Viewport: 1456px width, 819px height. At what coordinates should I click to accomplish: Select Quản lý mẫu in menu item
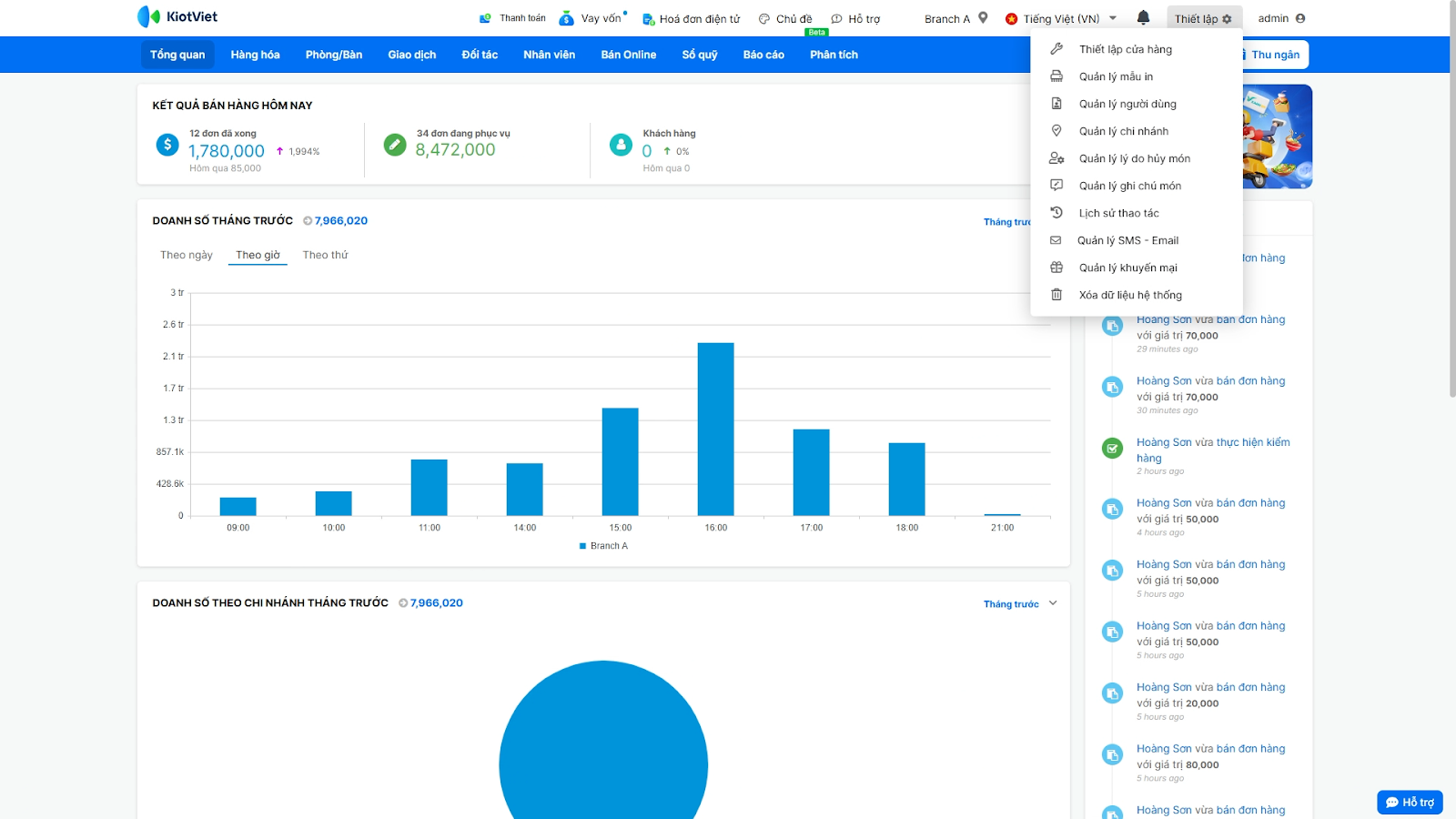click(1116, 76)
